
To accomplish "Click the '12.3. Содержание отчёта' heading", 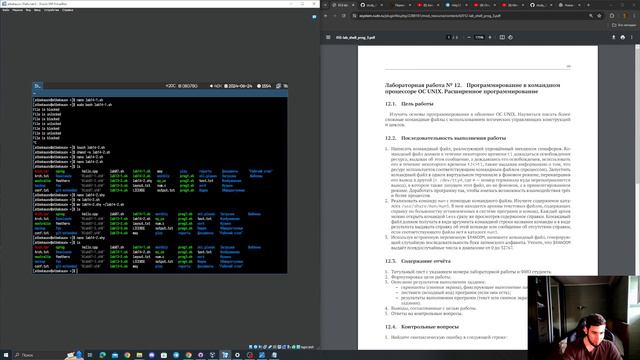I will pos(418,261).
